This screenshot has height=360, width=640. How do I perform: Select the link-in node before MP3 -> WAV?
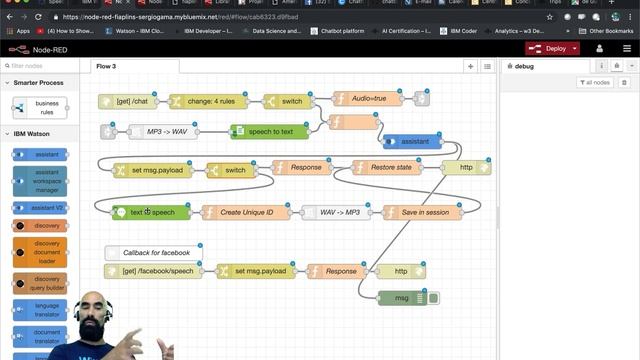108,132
